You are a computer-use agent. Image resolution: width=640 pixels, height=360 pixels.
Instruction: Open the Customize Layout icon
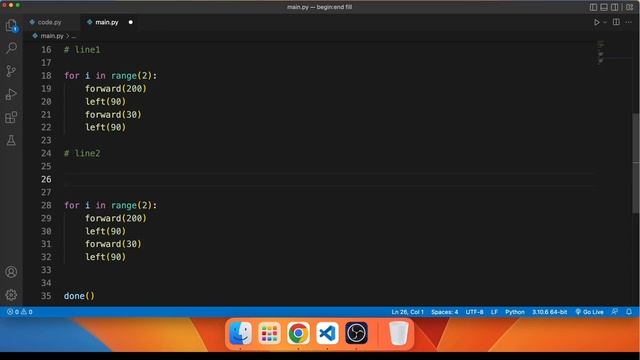[629, 7]
